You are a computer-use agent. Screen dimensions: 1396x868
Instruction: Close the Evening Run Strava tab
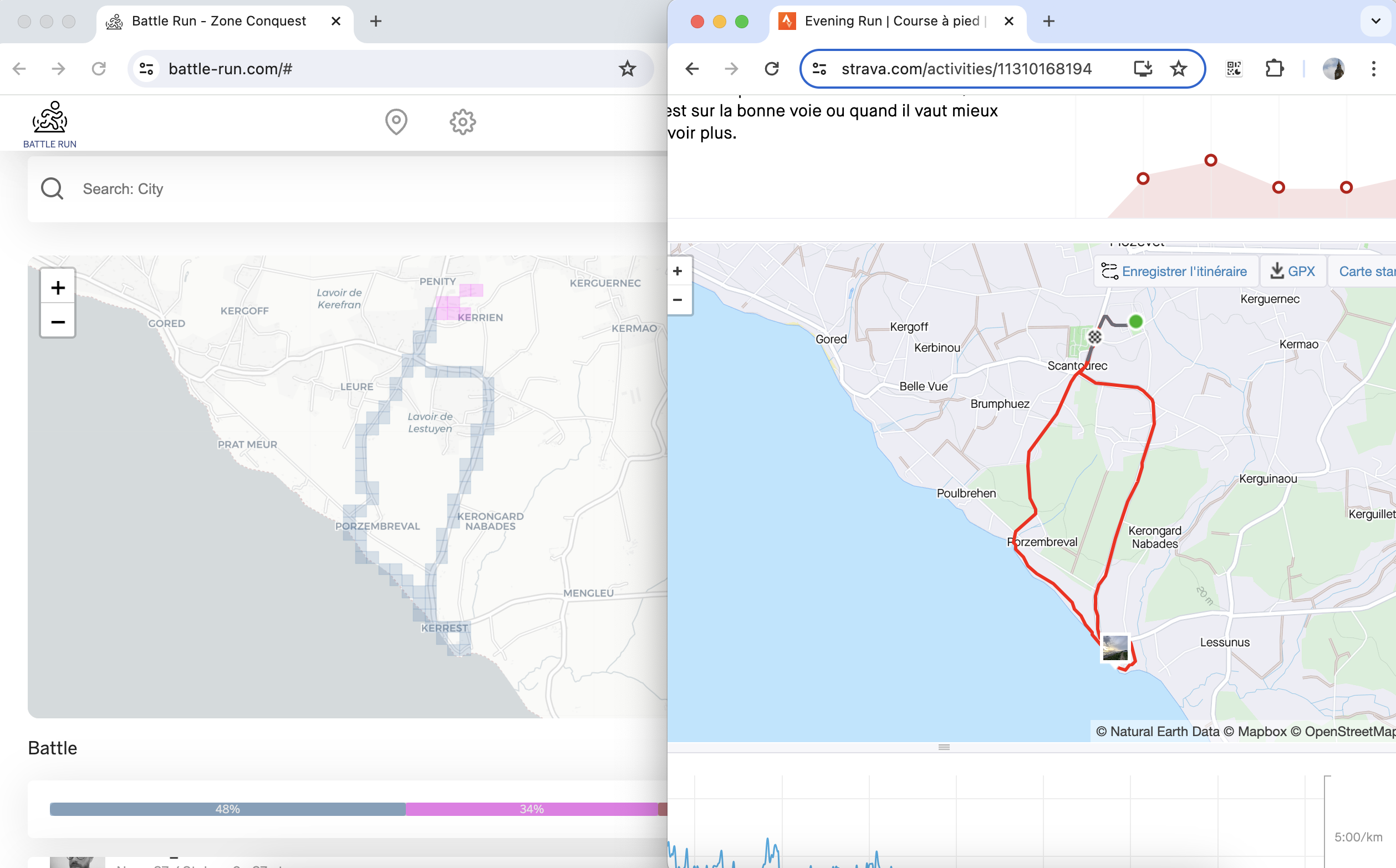pyautogui.click(x=1008, y=21)
